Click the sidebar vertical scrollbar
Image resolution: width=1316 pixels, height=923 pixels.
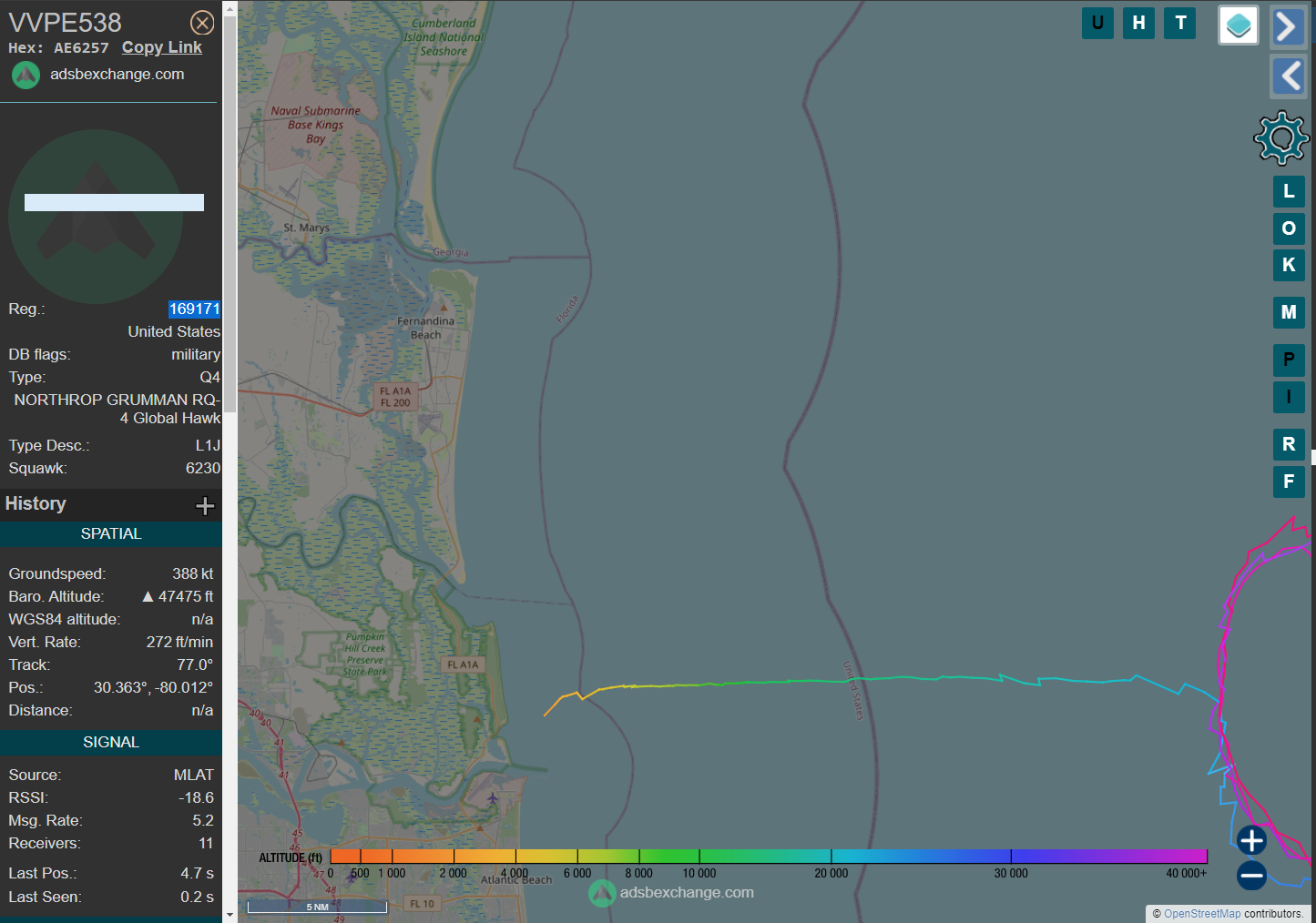(x=230, y=214)
